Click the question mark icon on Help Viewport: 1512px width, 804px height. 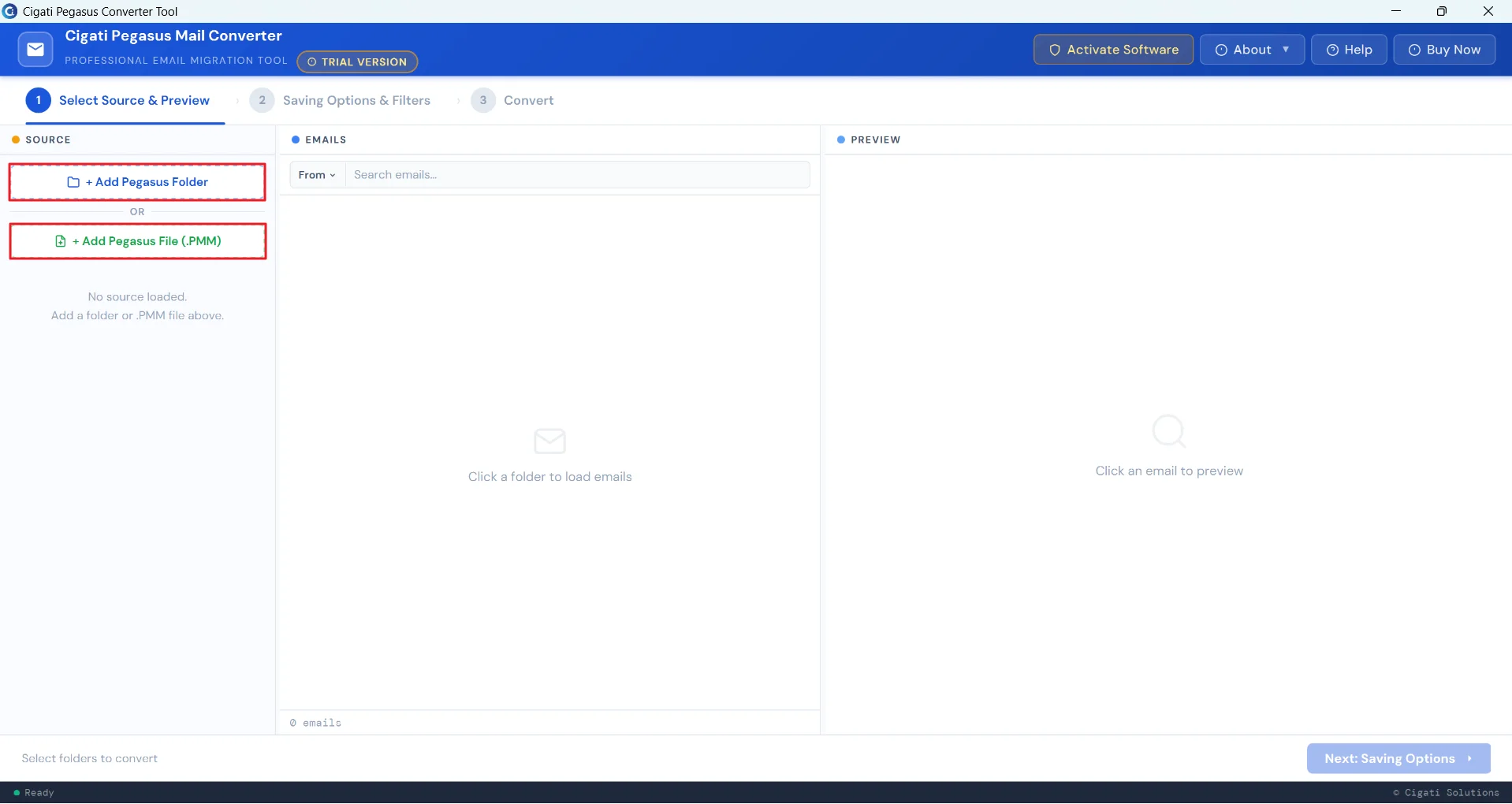tap(1332, 50)
